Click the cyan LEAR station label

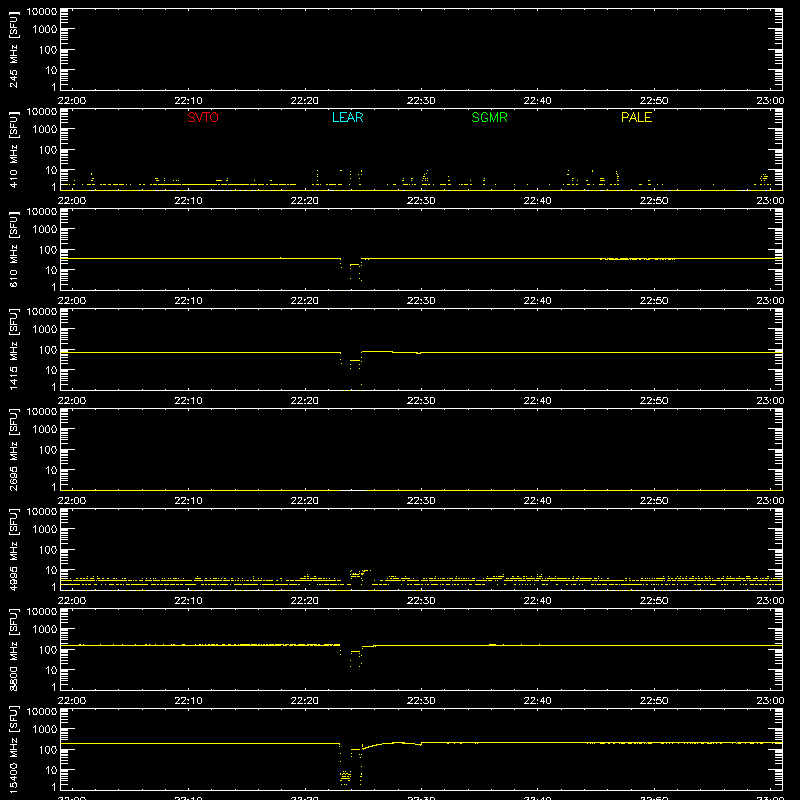347,117
